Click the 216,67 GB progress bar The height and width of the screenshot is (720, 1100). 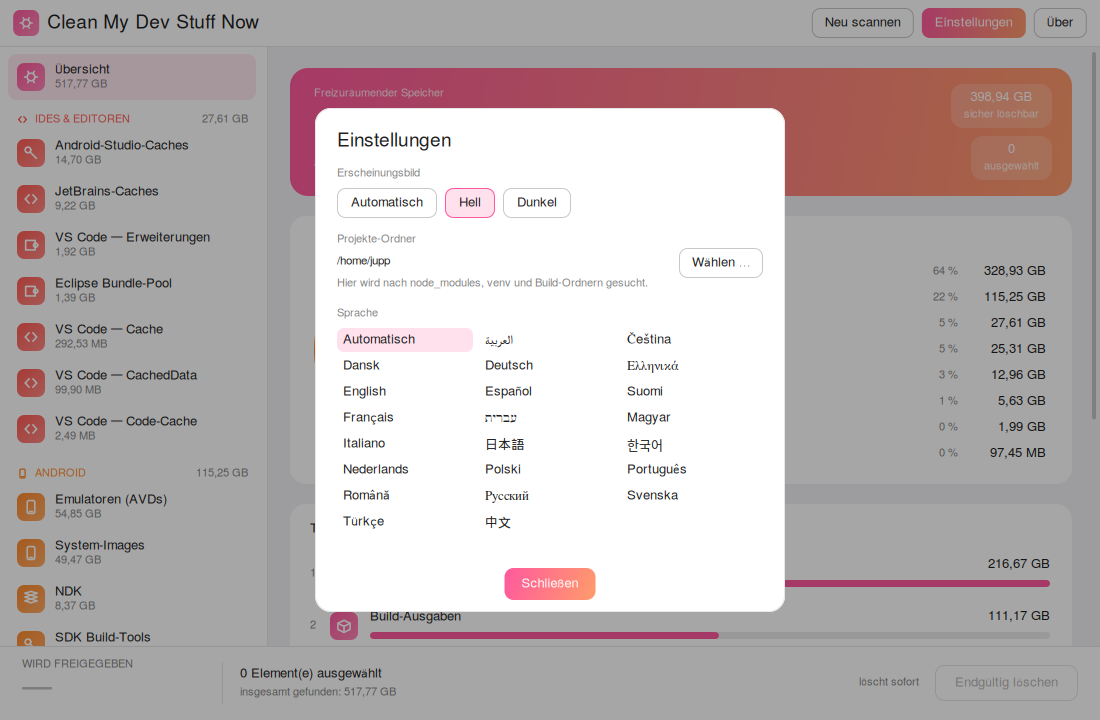coord(917,584)
